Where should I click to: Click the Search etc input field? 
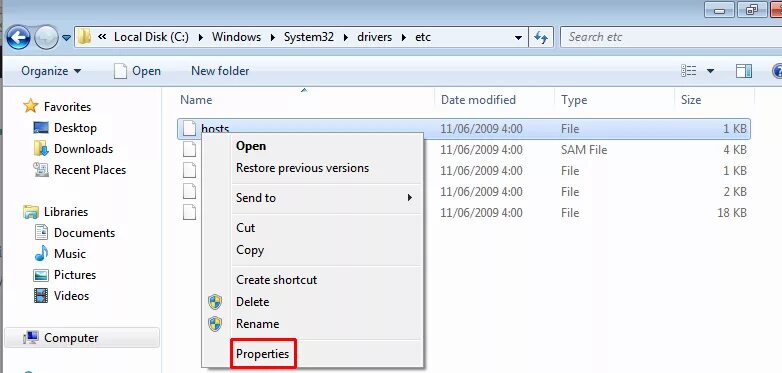pos(671,37)
